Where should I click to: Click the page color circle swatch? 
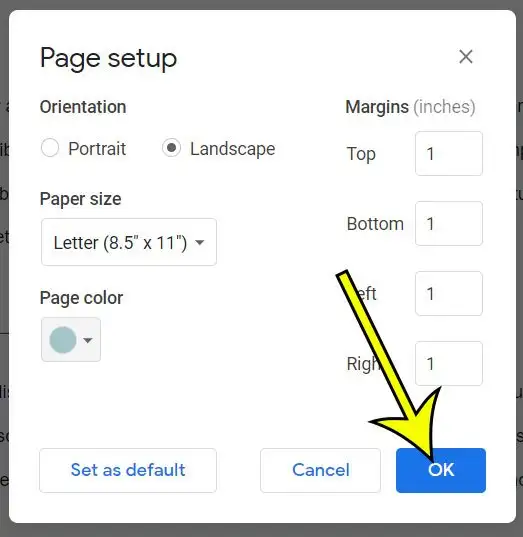click(x=63, y=340)
